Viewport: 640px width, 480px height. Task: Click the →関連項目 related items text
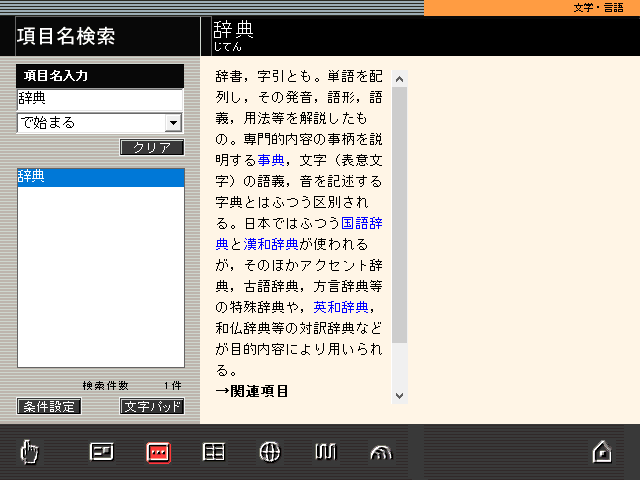tap(252, 391)
